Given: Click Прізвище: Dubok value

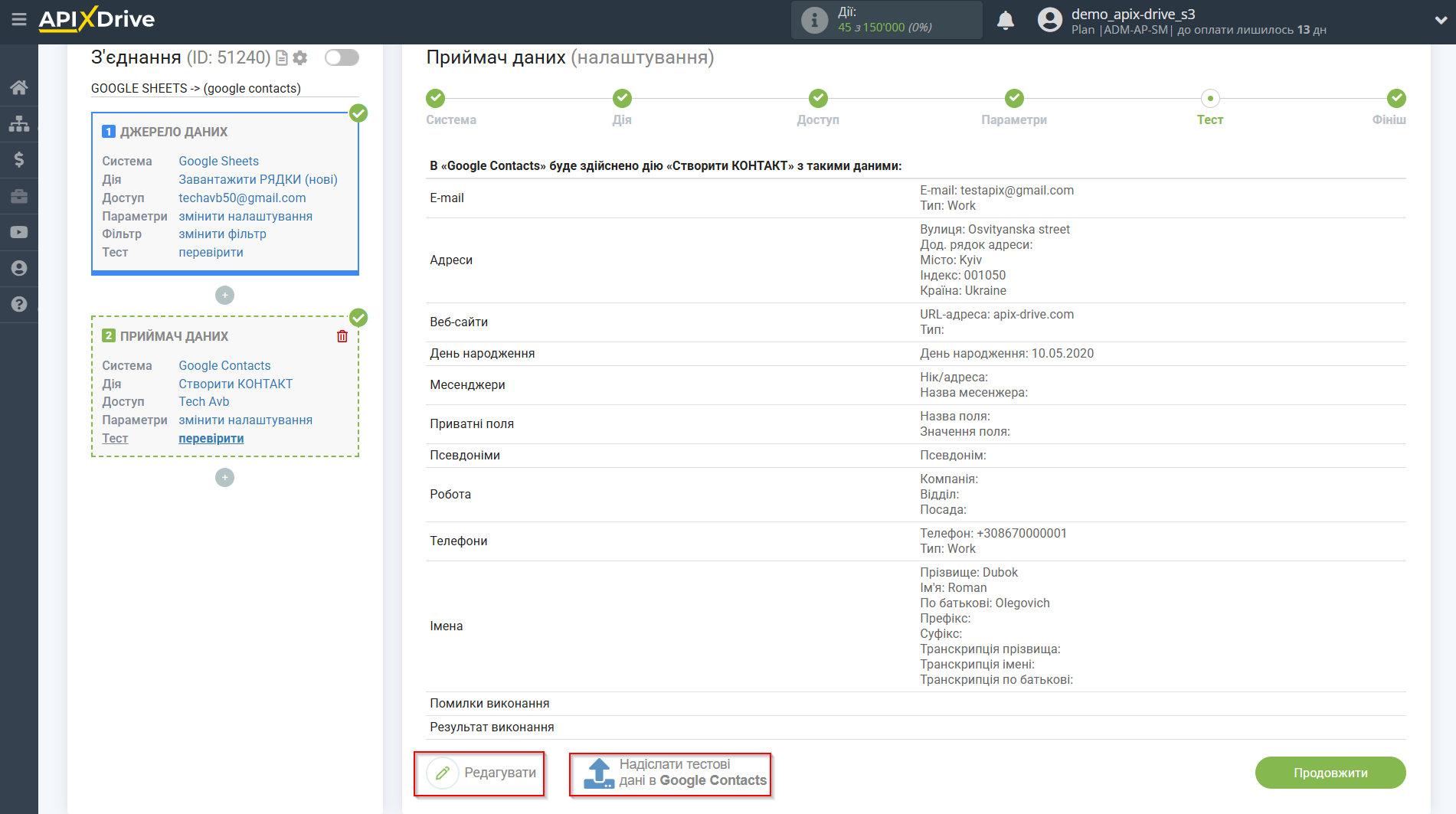Looking at the screenshot, I should 969,572.
